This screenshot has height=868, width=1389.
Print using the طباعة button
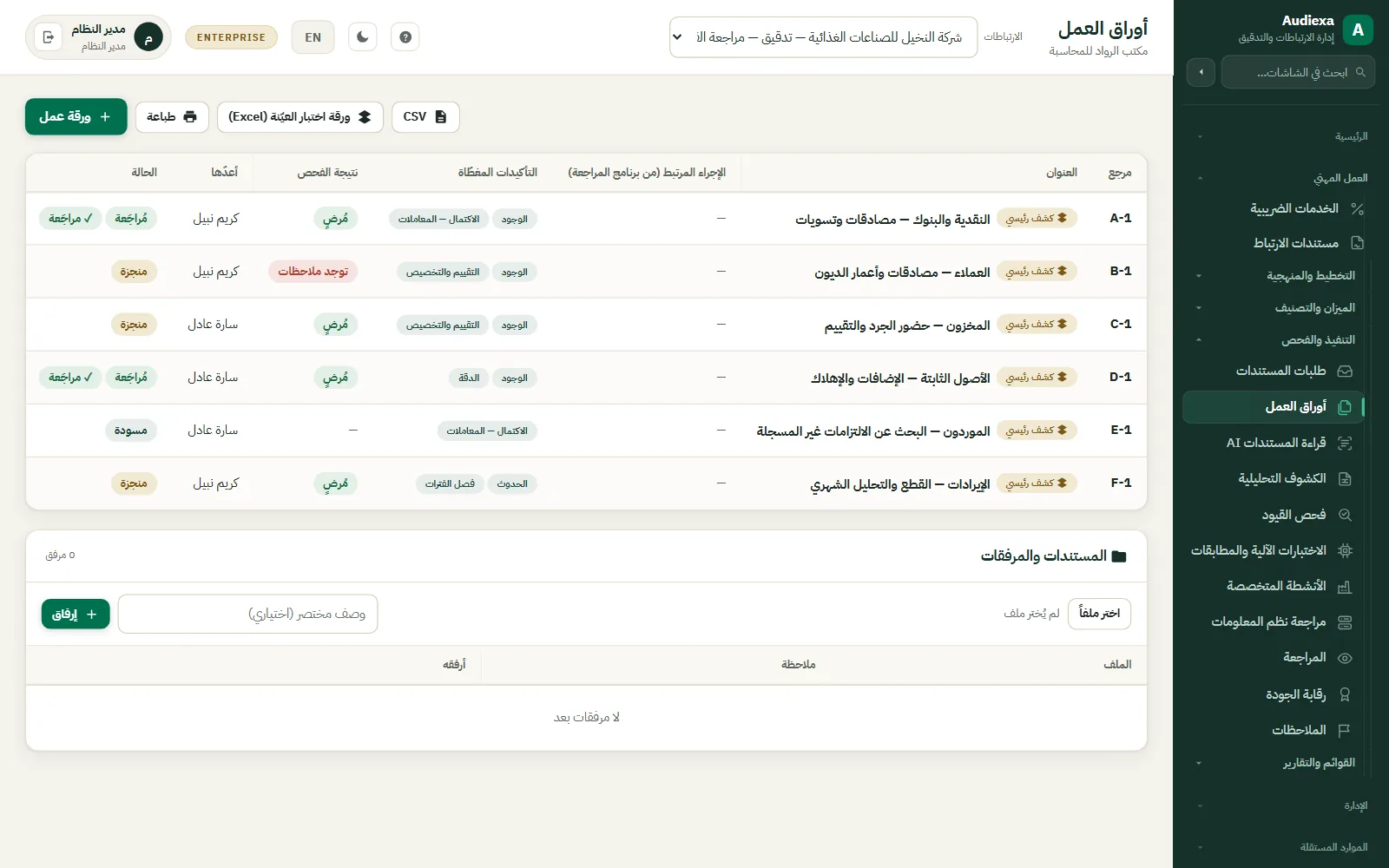pyautogui.click(x=172, y=116)
